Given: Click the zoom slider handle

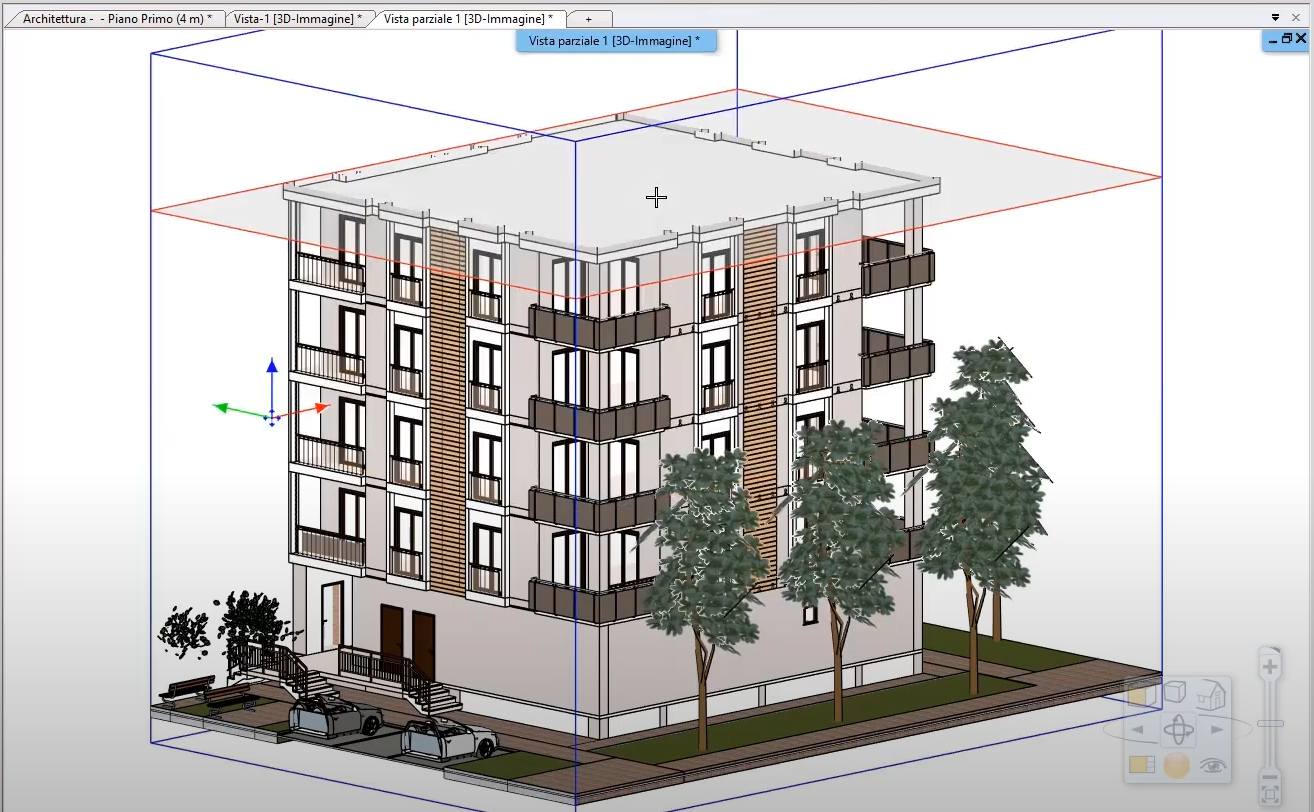Looking at the screenshot, I should coord(1270,723).
